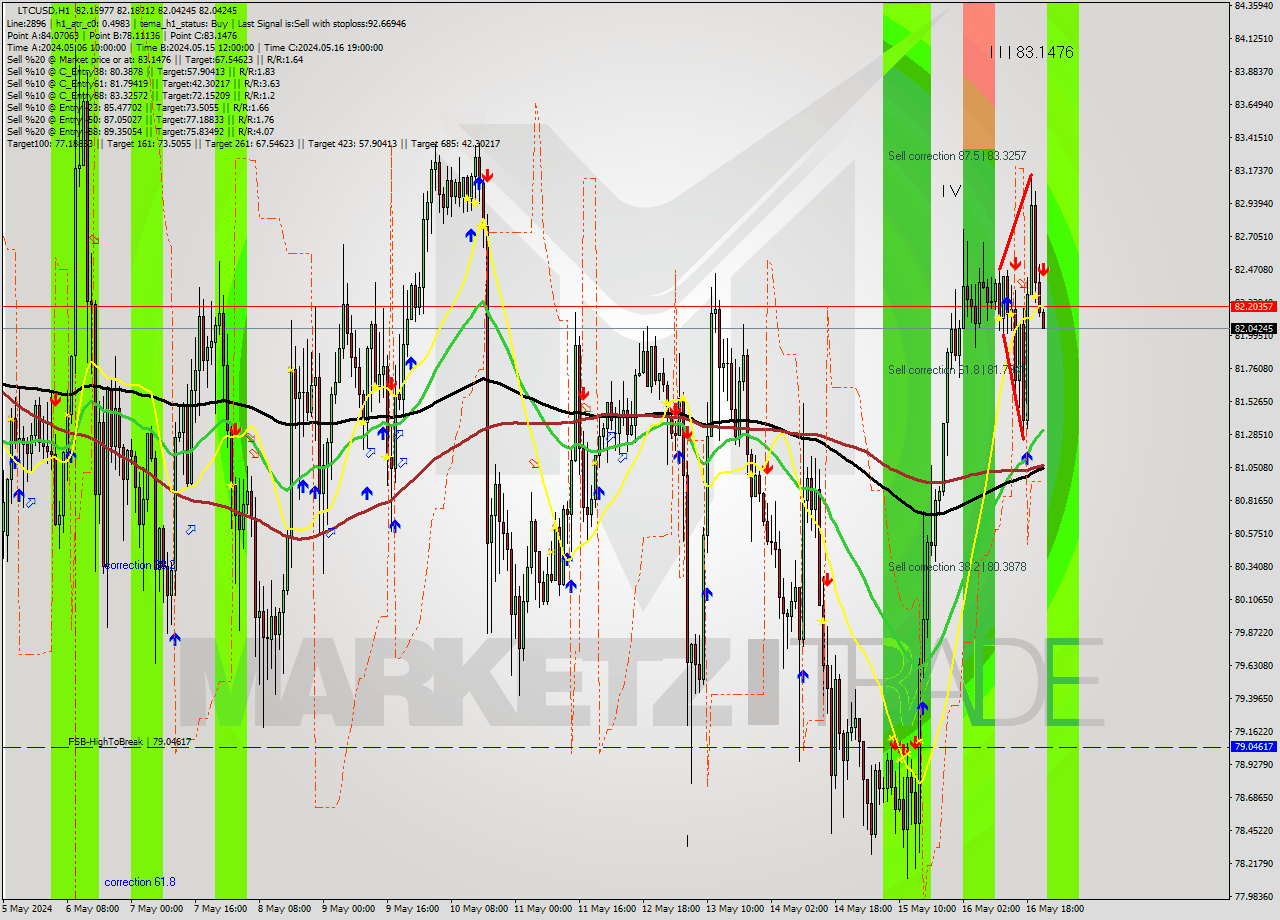
Task: Click the 'I I I 83.1476' wave label
Action: coord(1031,52)
